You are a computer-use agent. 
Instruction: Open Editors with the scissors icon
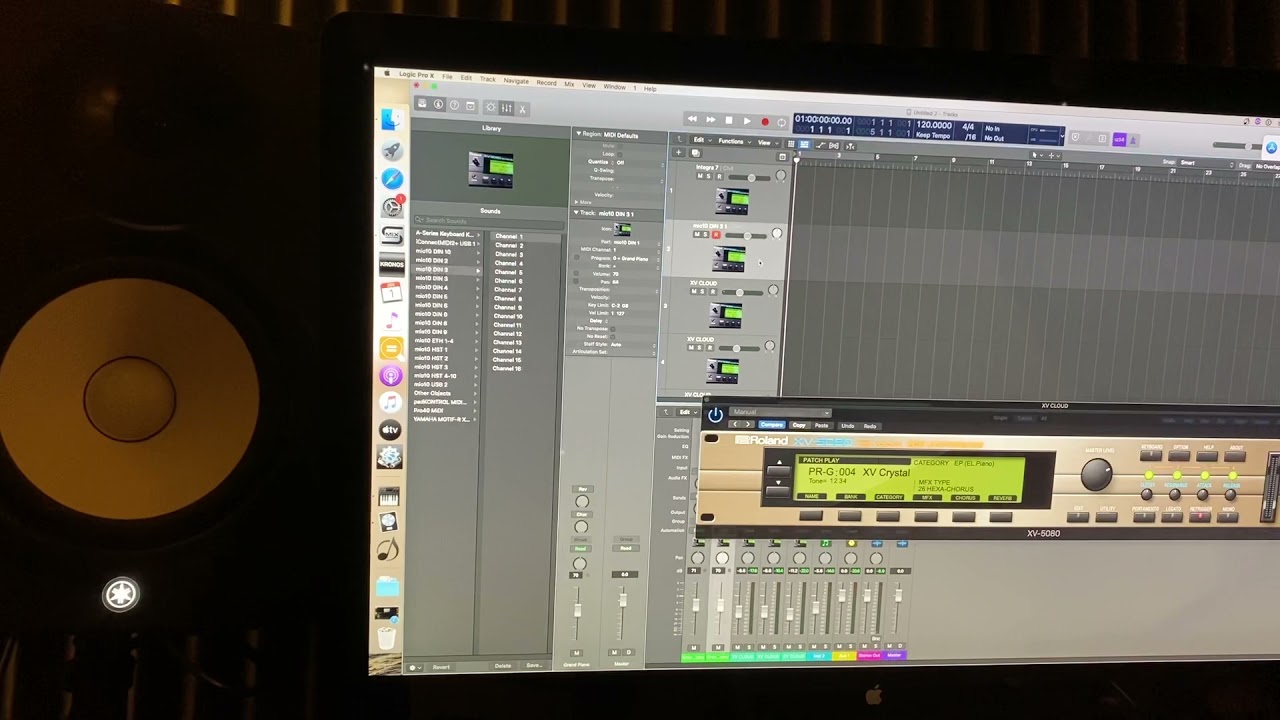point(522,109)
